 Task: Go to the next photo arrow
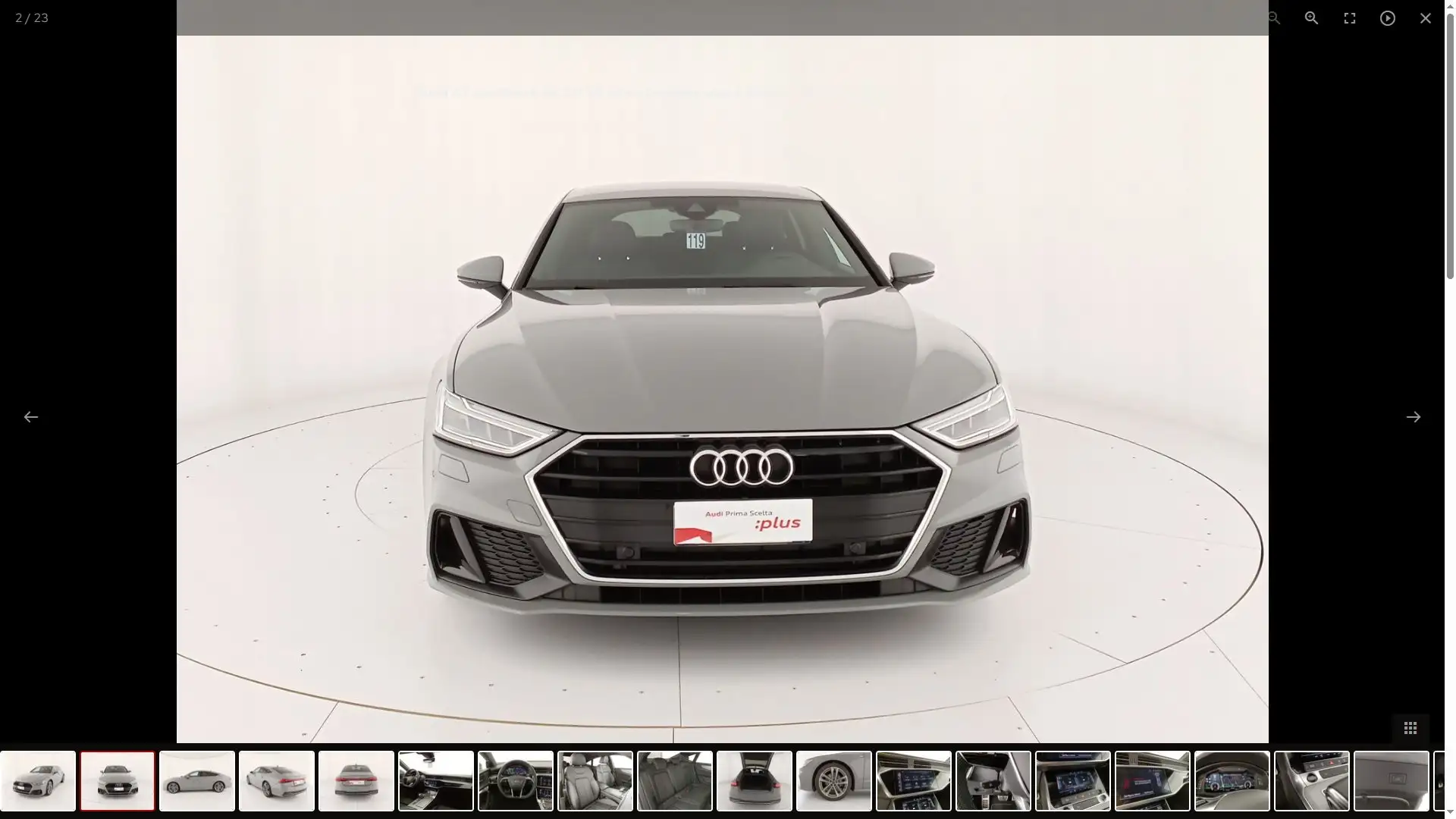(1413, 416)
